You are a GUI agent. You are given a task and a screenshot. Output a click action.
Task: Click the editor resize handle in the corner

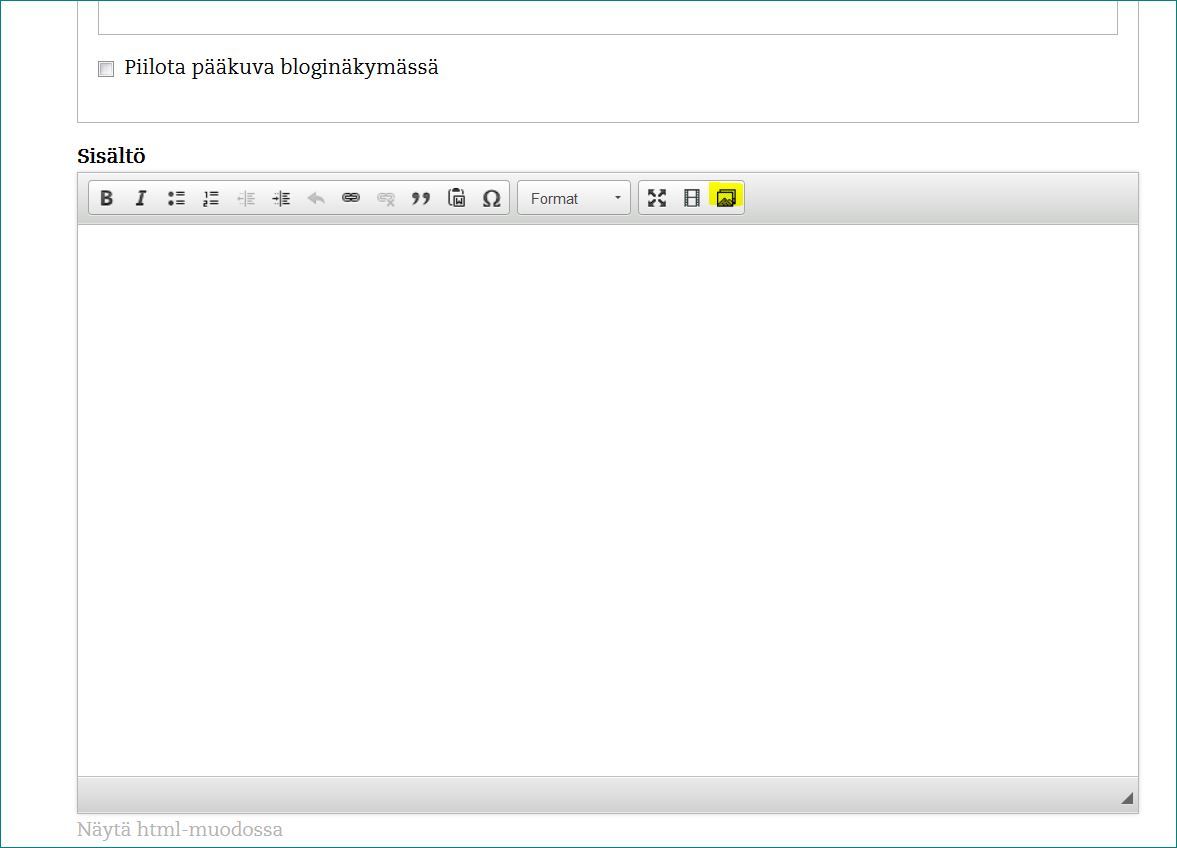click(1127, 798)
